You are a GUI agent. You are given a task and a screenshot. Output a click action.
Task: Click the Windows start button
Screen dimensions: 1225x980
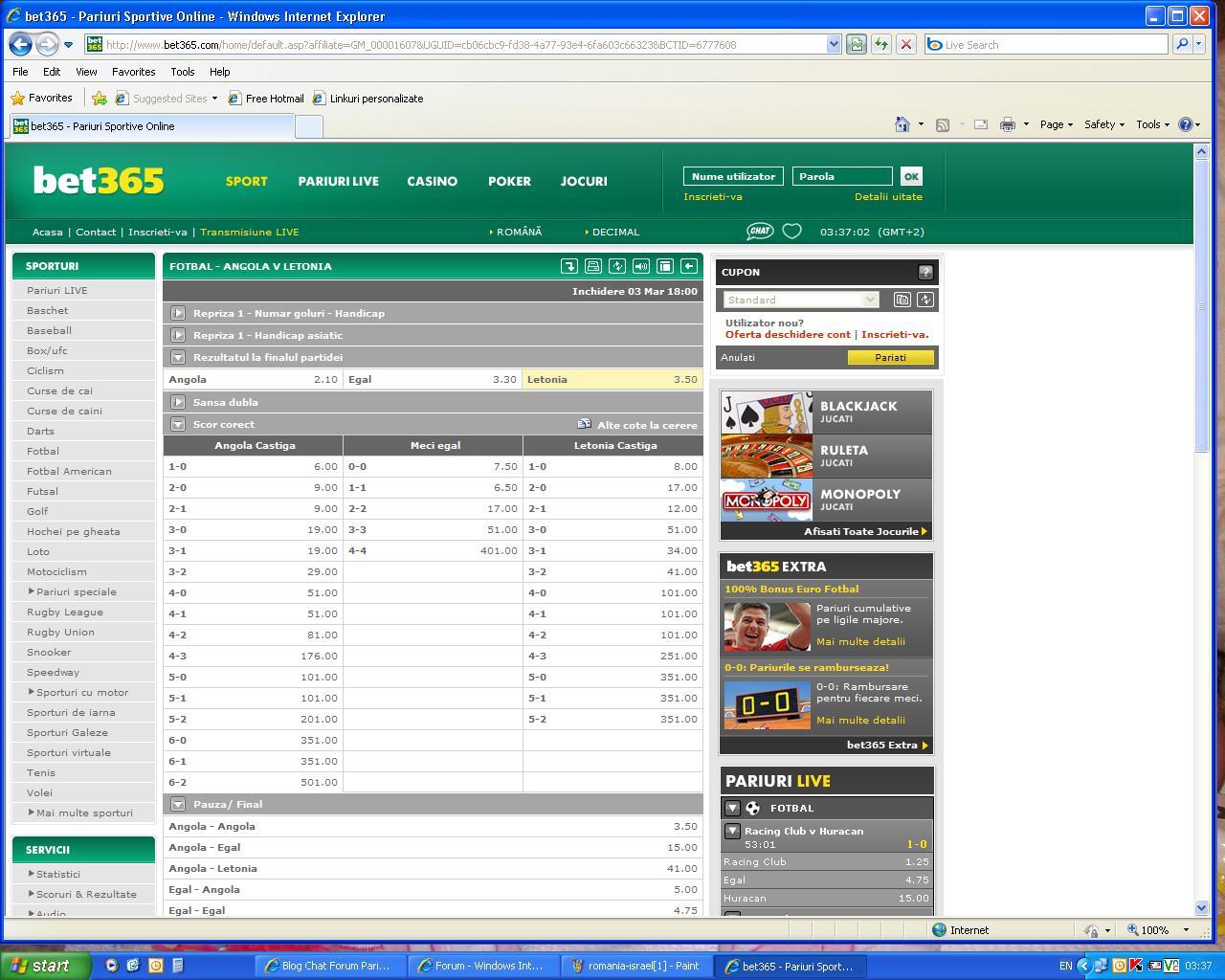[x=45, y=966]
